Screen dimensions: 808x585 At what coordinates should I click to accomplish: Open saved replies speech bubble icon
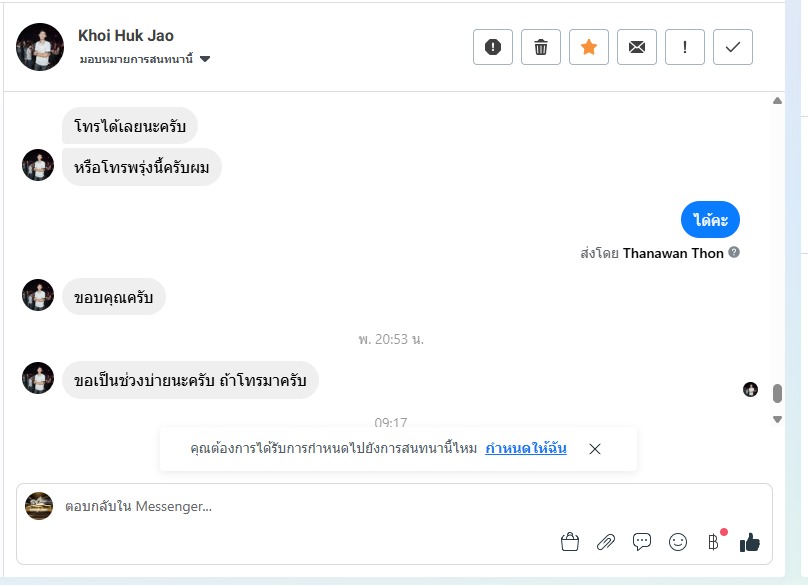(642, 542)
